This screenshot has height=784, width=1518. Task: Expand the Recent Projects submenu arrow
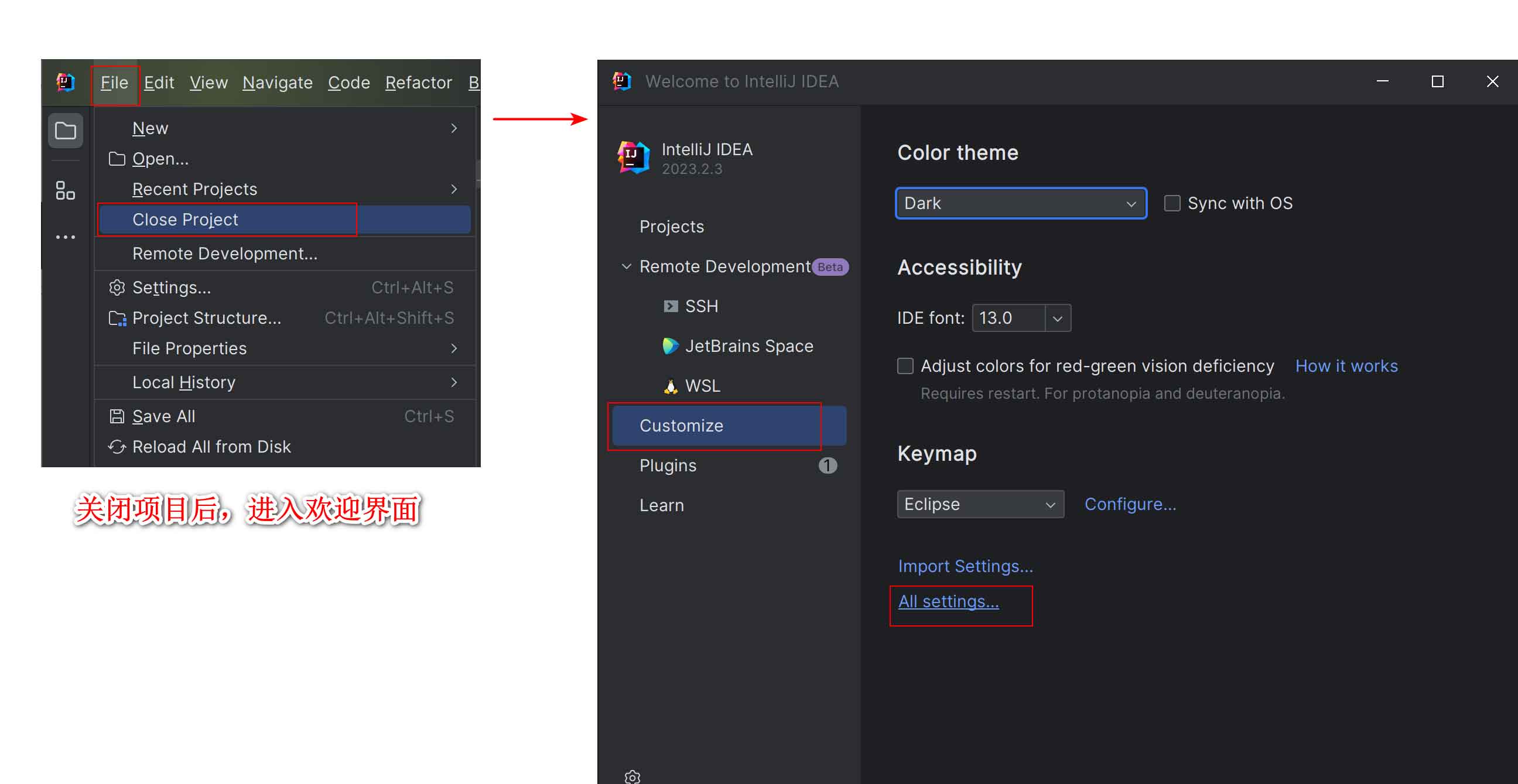tap(454, 189)
